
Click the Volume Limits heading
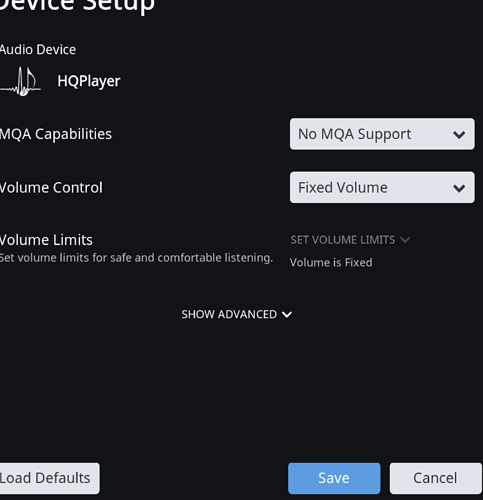point(46,240)
